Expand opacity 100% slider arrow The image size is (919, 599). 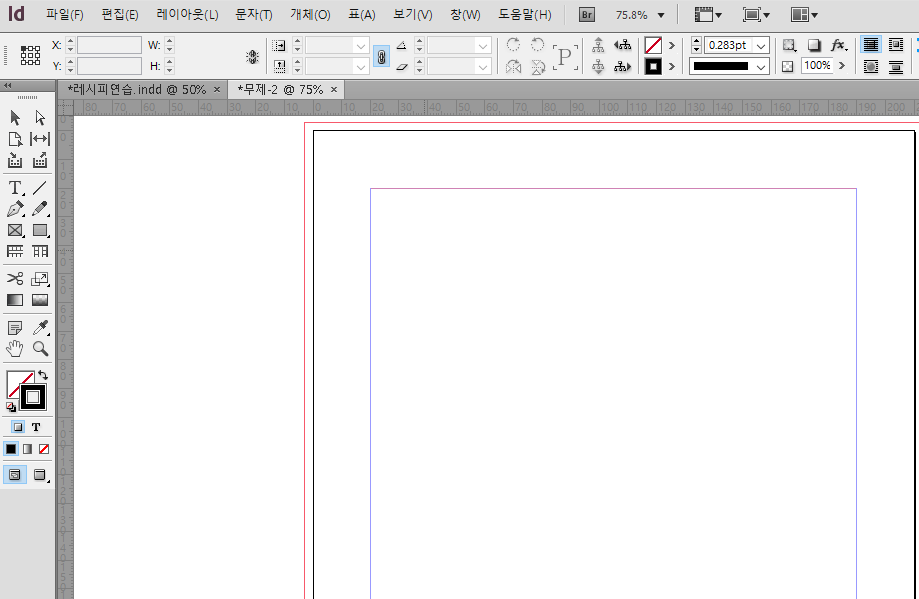click(x=842, y=66)
